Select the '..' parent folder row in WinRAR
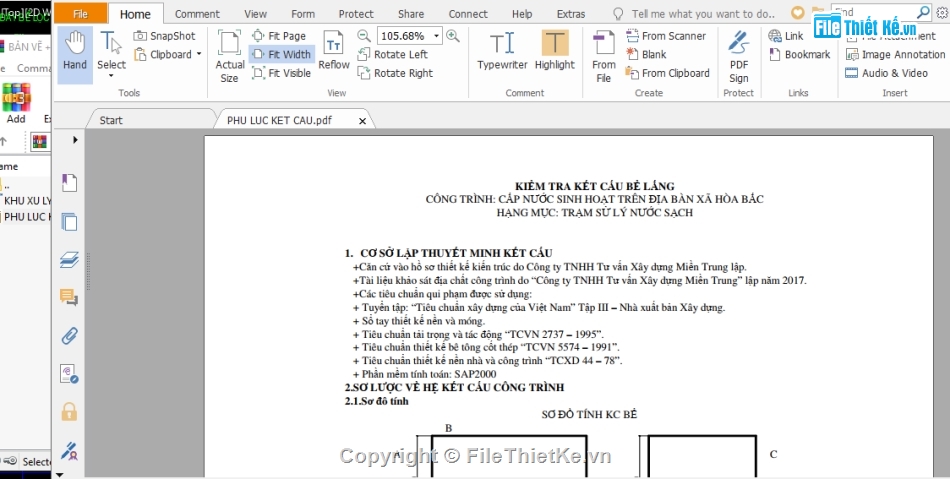 (x=25, y=186)
